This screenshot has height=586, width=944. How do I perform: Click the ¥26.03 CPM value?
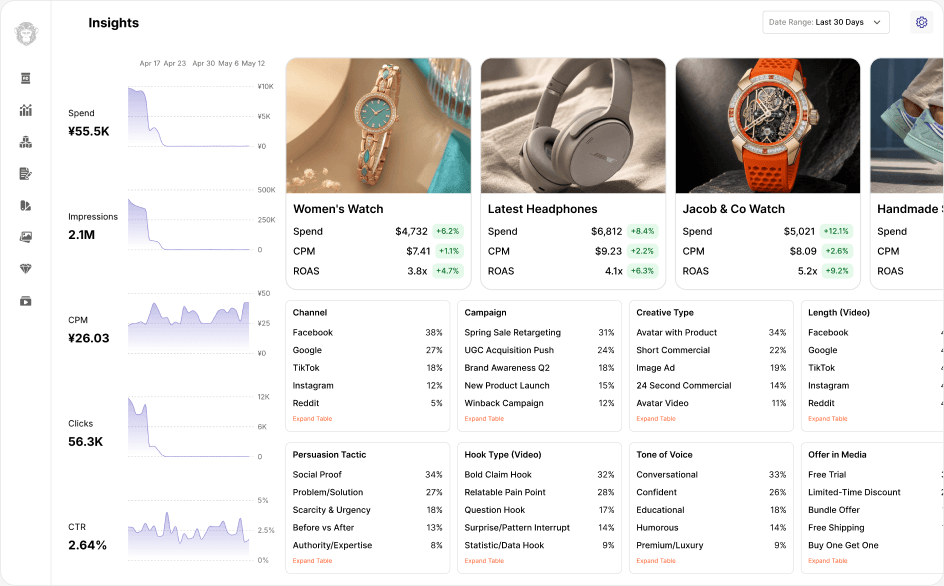88,338
